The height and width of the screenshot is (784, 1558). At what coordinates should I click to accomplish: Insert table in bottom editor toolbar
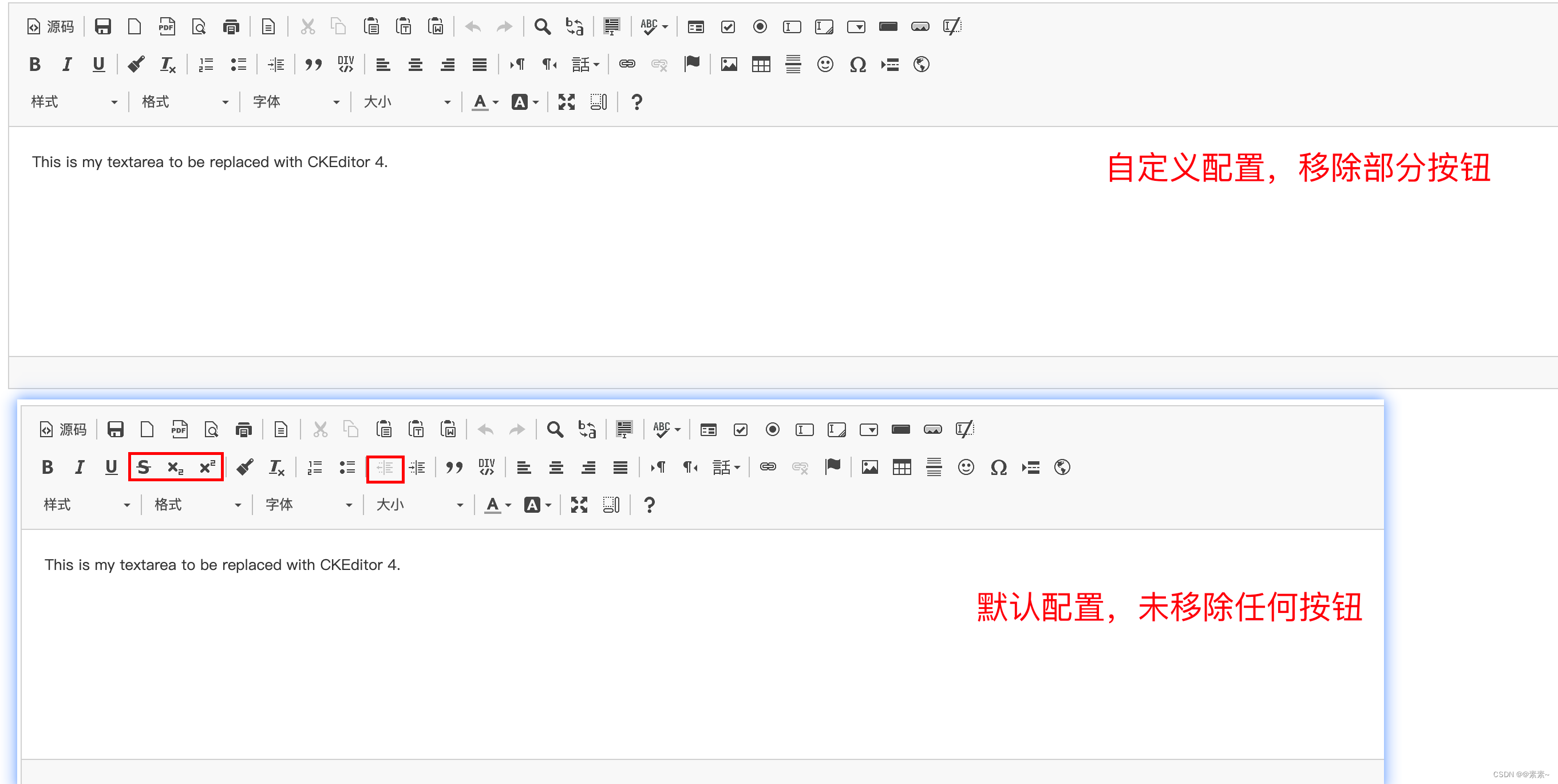(x=901, y=466)
